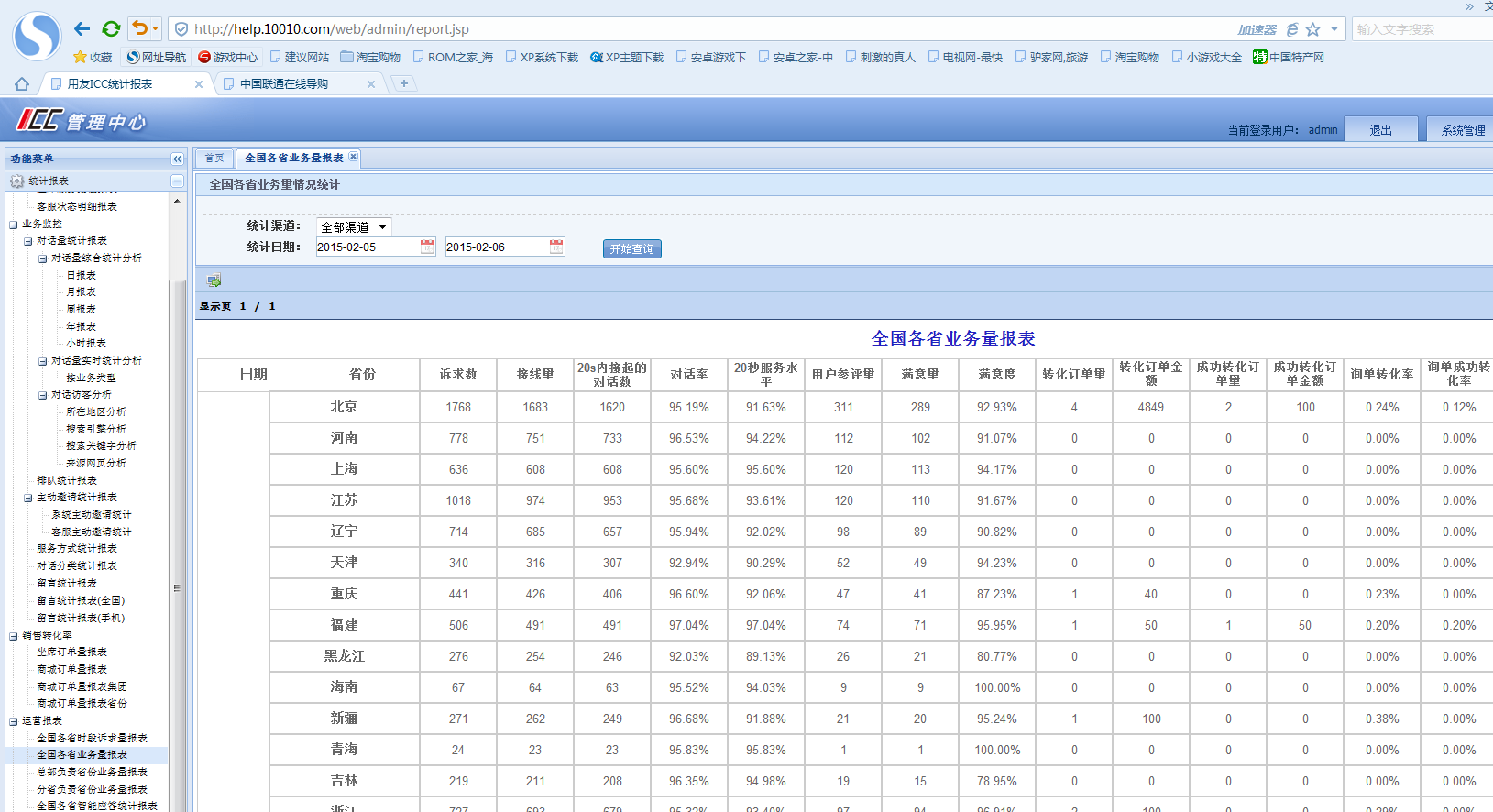Click the browser S logo icon
The width and height of the screenshot is (1493, 812).
(37, 36)
